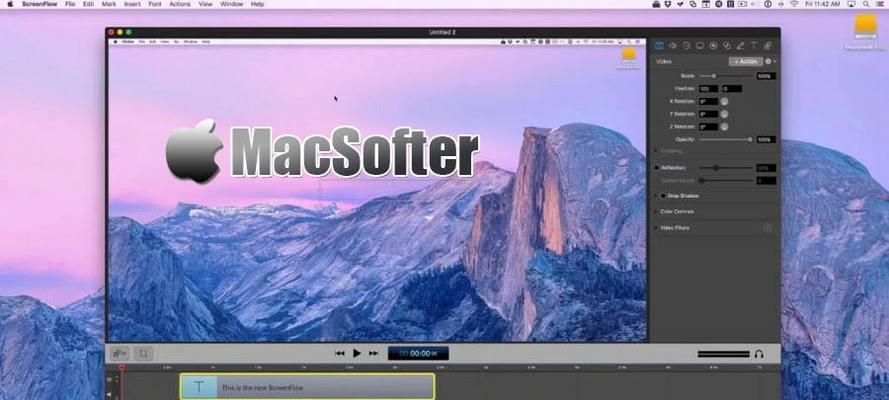Click the Scale slider
Image resolution: width=889 pixels, height=400 pixels.
(725, 76)
